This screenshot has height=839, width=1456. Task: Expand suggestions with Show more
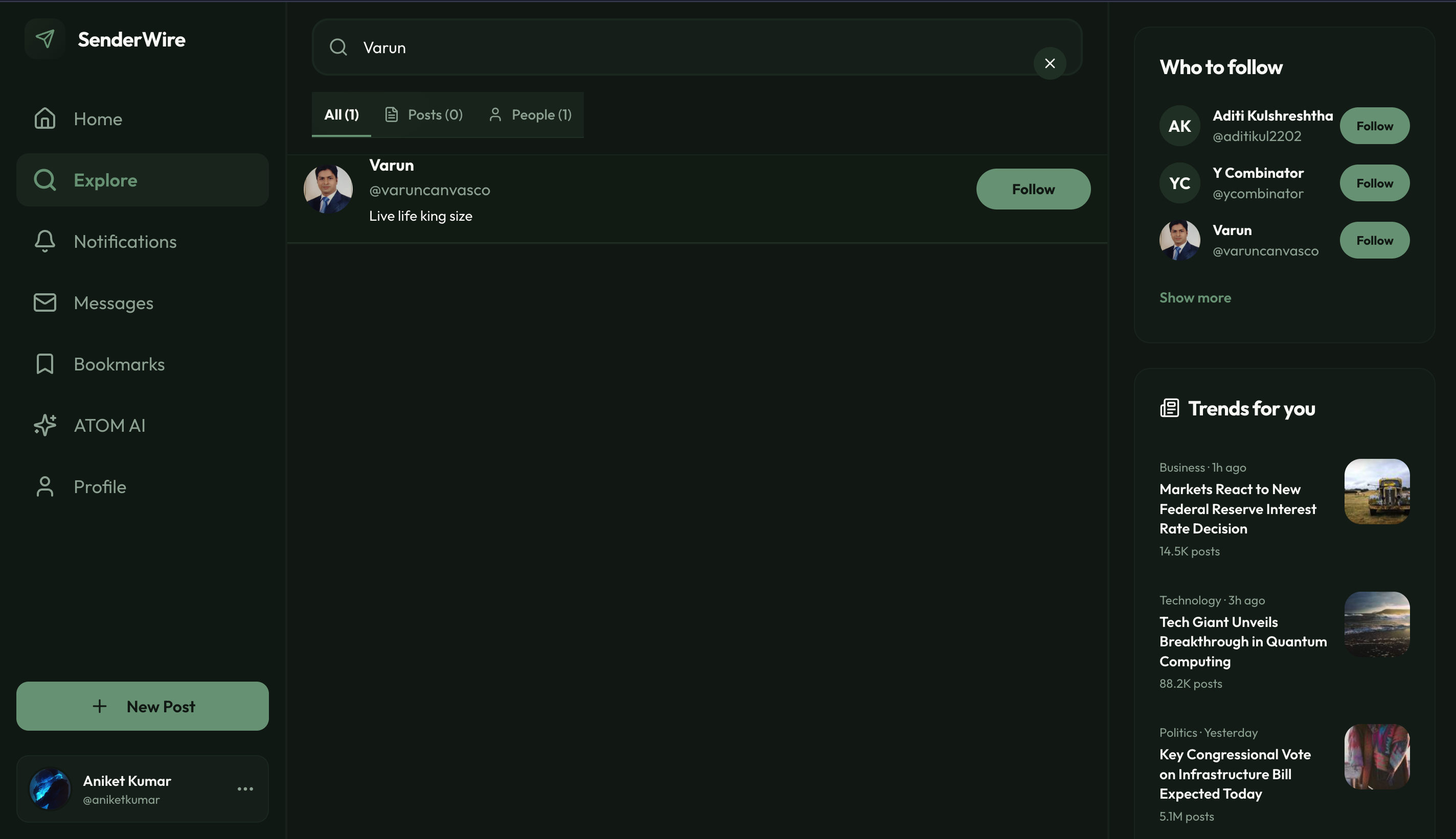point(1195,298)
